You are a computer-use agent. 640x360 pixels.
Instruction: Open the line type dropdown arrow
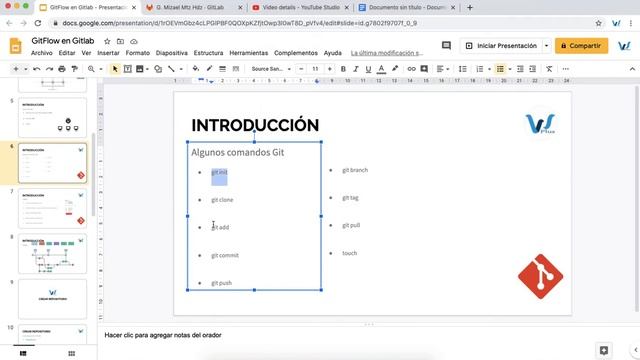[181, 69]
